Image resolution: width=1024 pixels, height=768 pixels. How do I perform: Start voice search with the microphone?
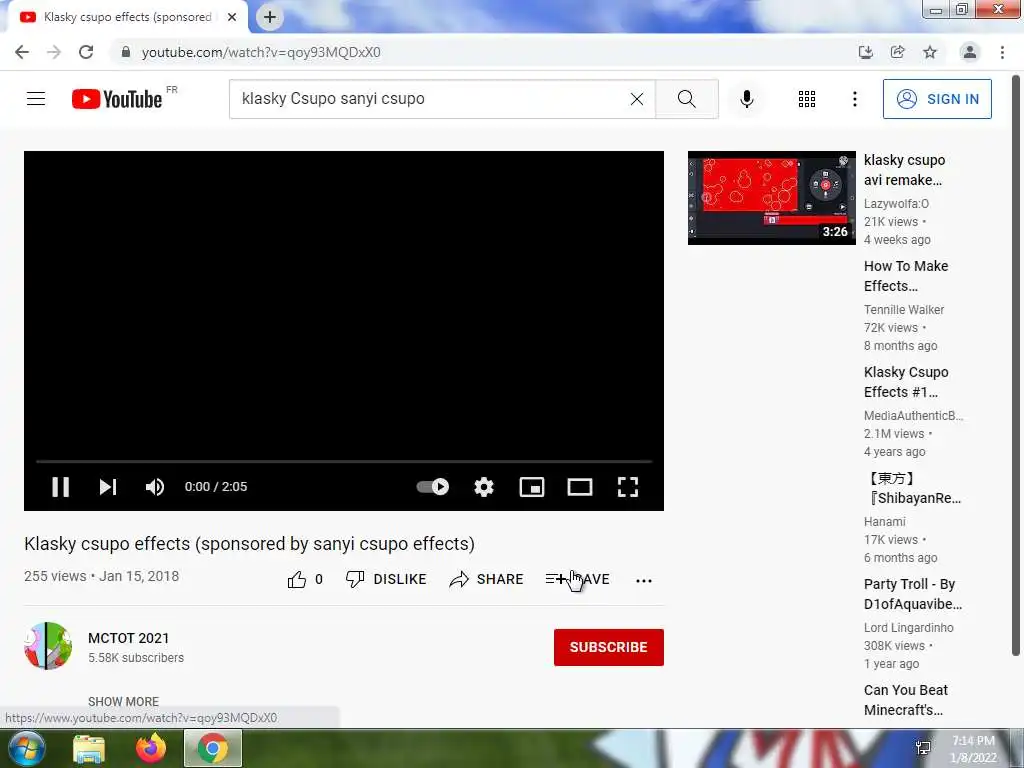point(747,99)
